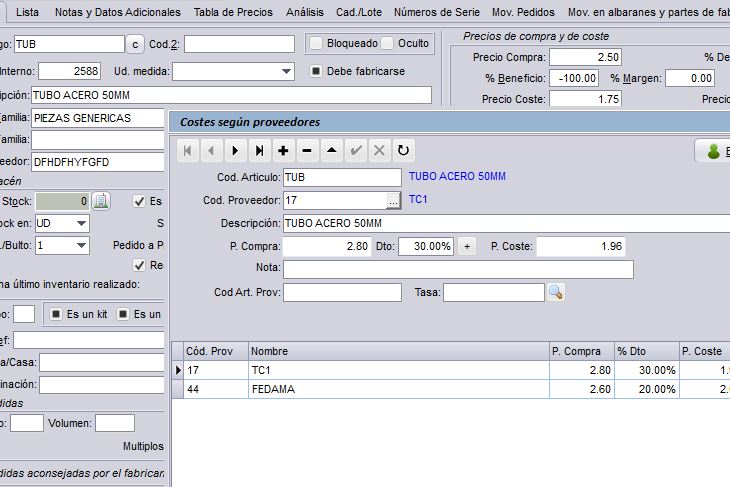Open the Ud. medida dropdown
Screen dimensions: 730x487
[x=286, y=71]
